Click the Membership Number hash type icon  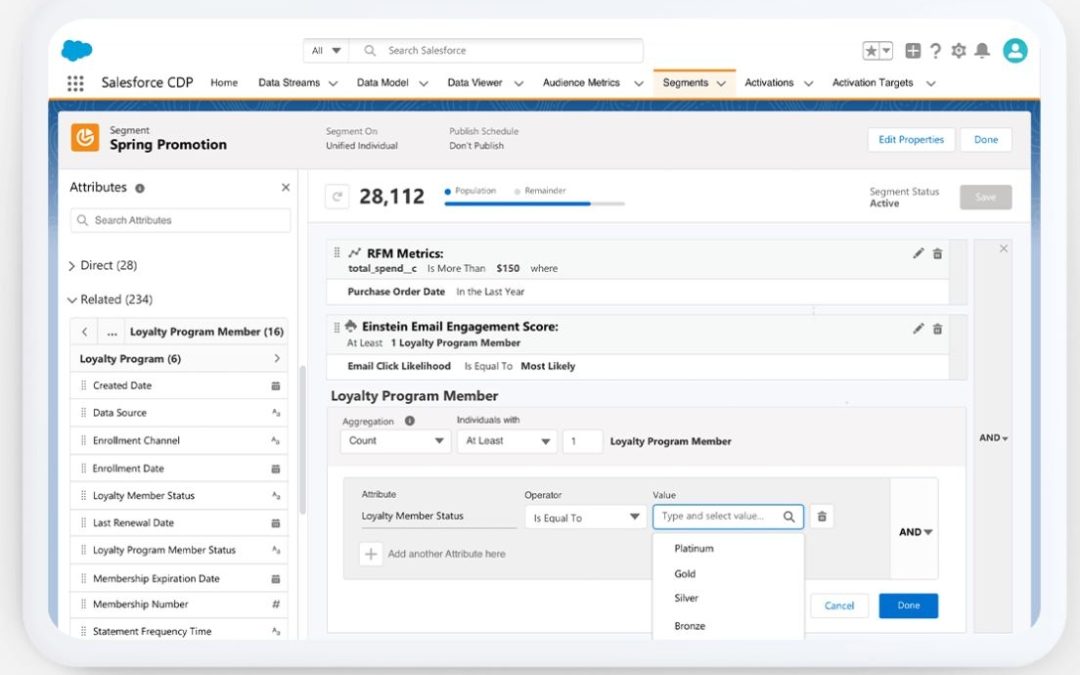(276, 604)
